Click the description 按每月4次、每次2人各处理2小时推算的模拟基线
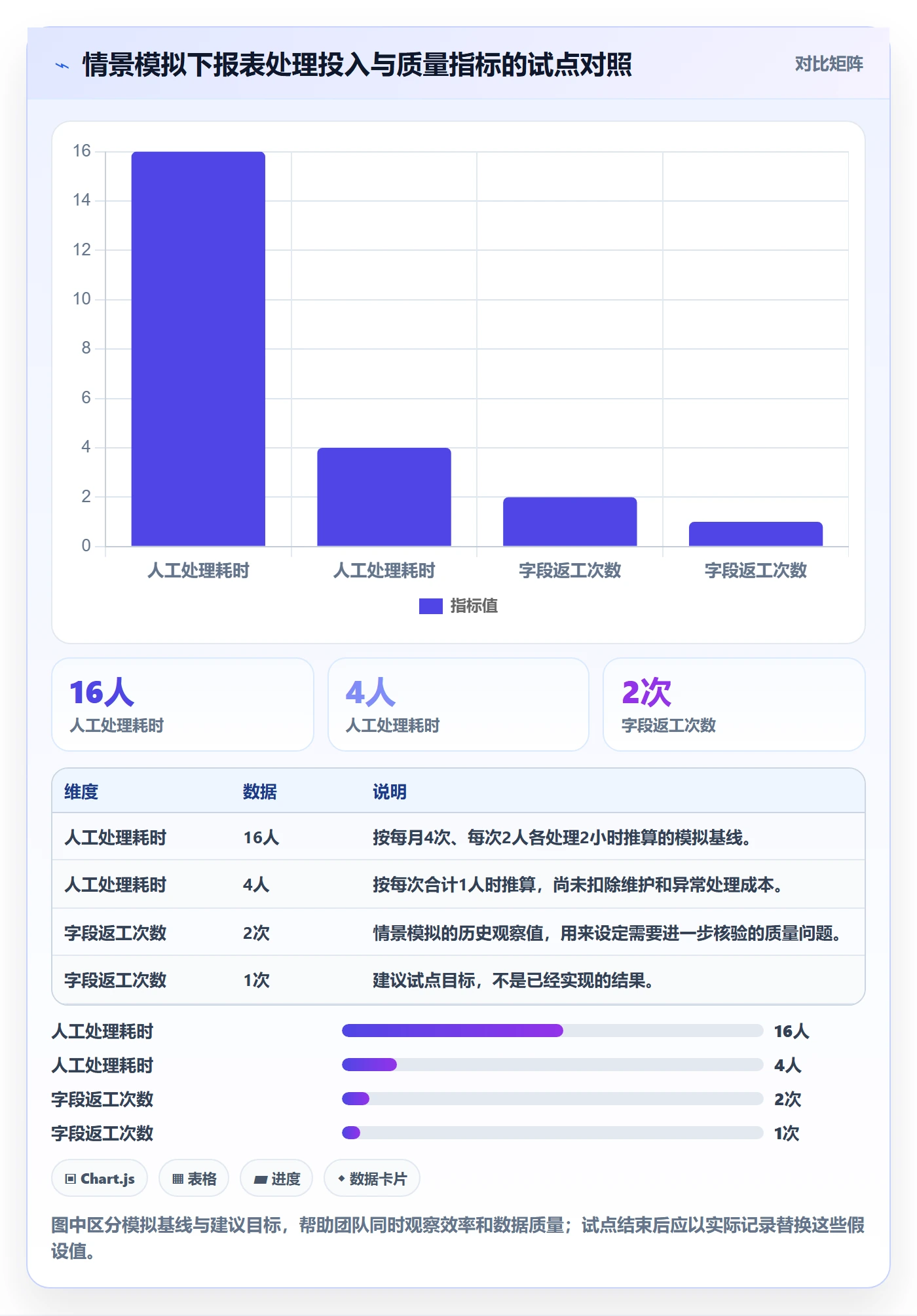Screen dimensions: 917x1316 pyautogui.click(x=562, y=837)
